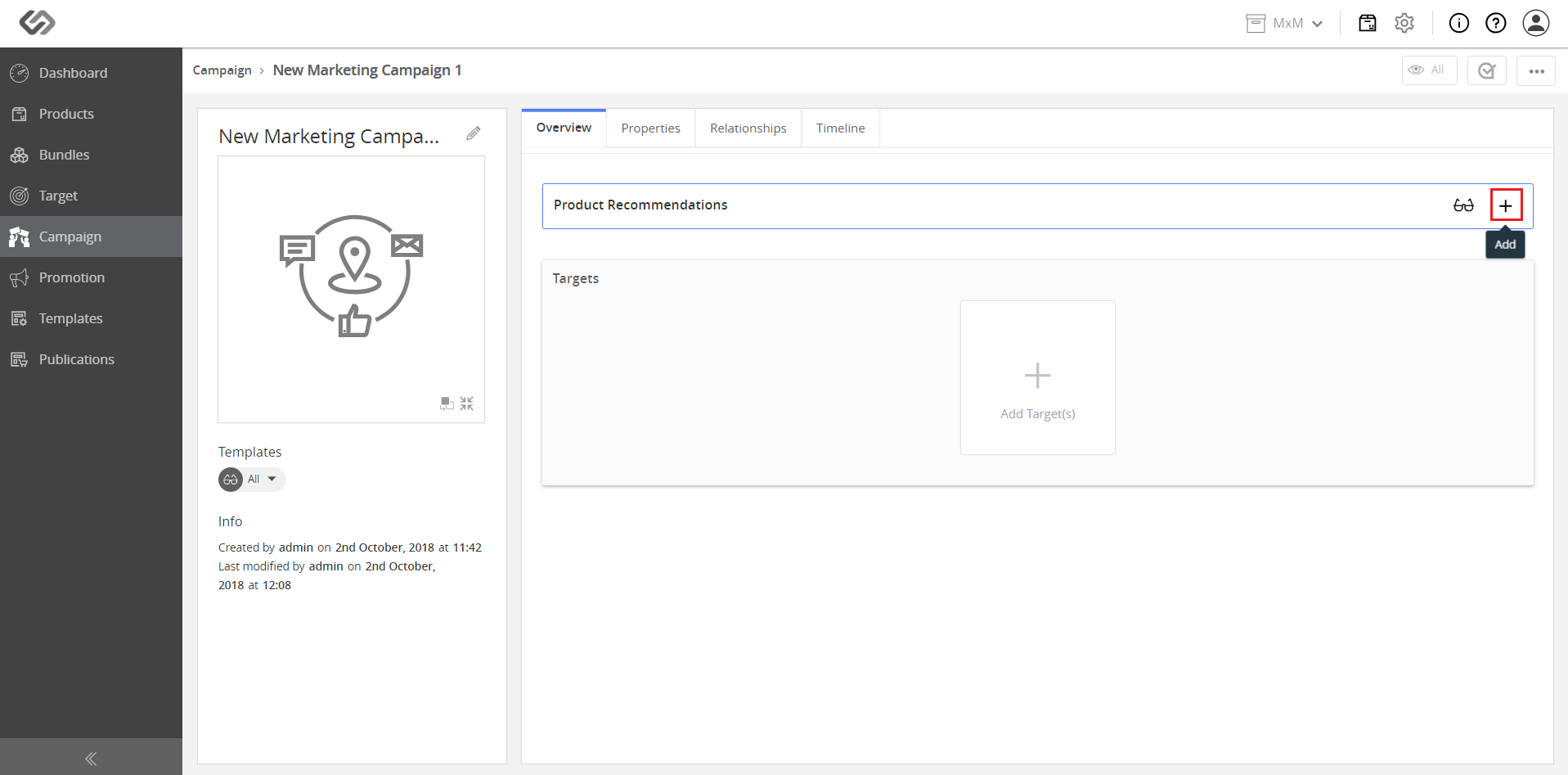Expand the Templates All dropdown
Image resolution: width=1568 pixels, height=775 pixels.
[252, 480]
